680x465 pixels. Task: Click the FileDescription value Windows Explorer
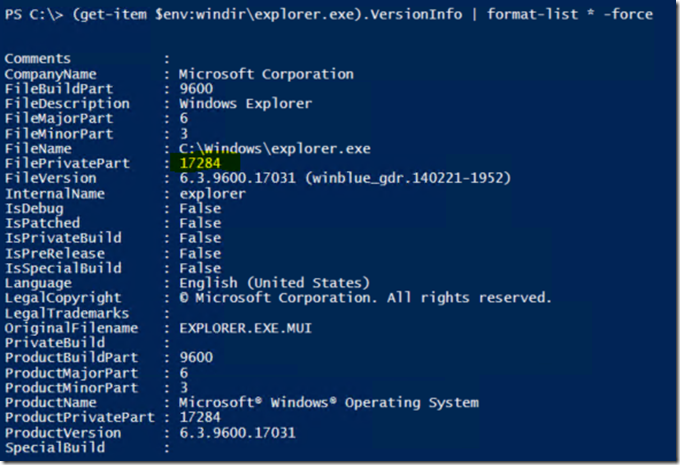pyautogui.click(x=245, y=104)
